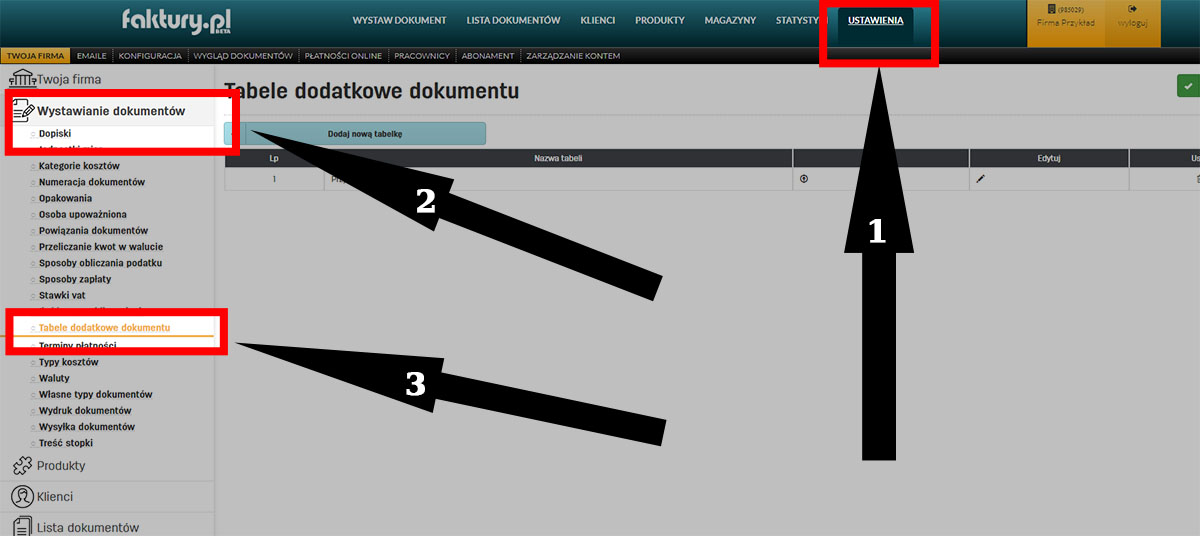
Task: Click the green checkmark button
Action: 1188,86
